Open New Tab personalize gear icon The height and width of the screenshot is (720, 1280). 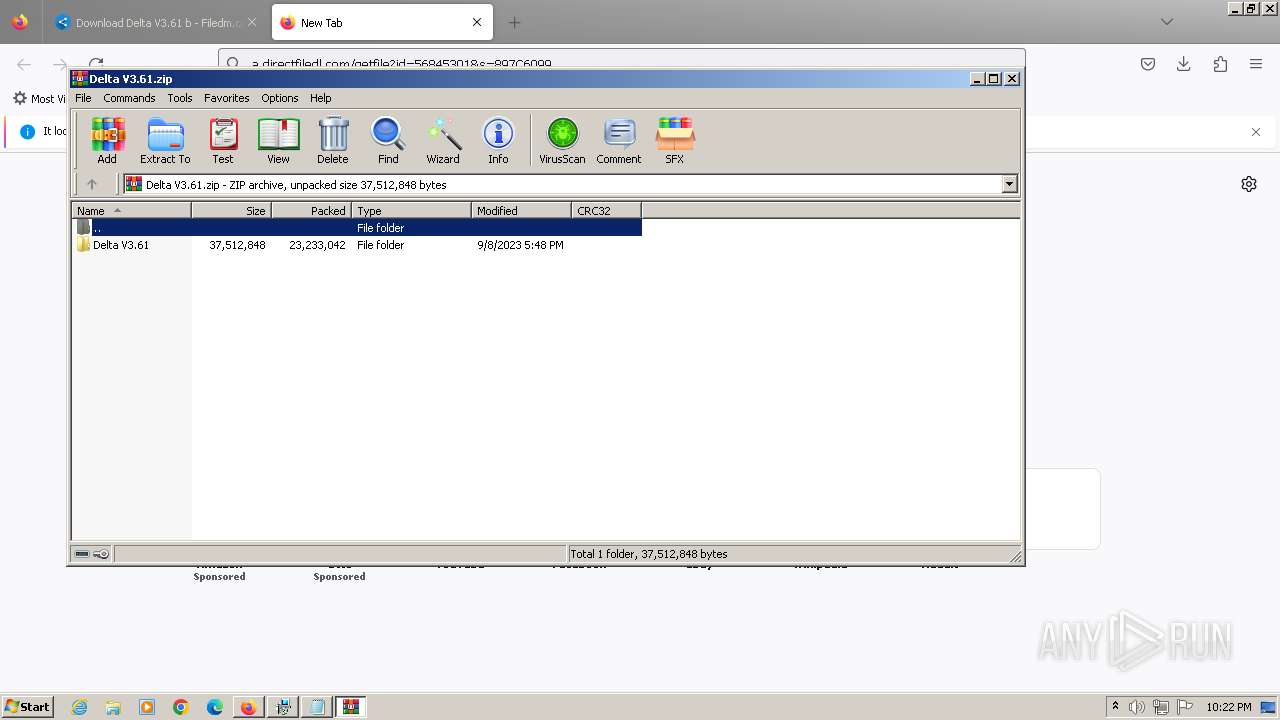click(x=1249, y=184)
